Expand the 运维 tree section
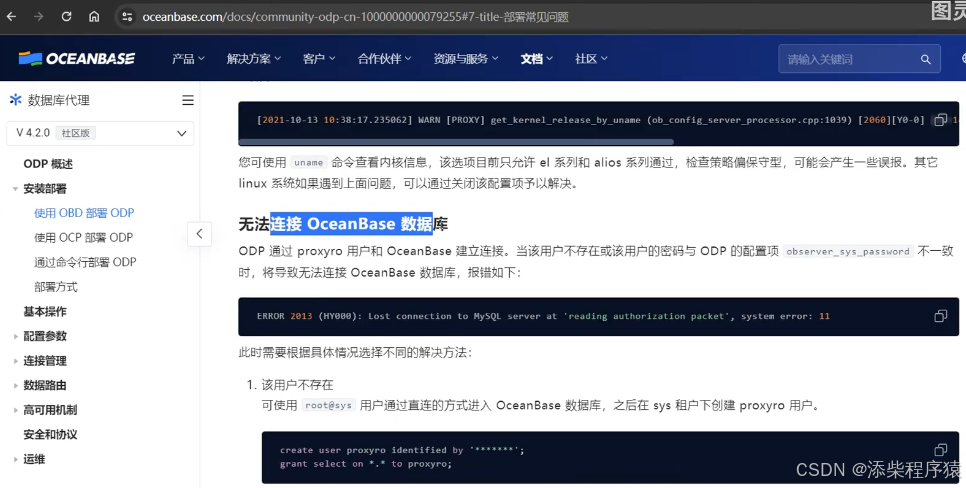This screenshot has width=966, height=488. tap(15, 460)
